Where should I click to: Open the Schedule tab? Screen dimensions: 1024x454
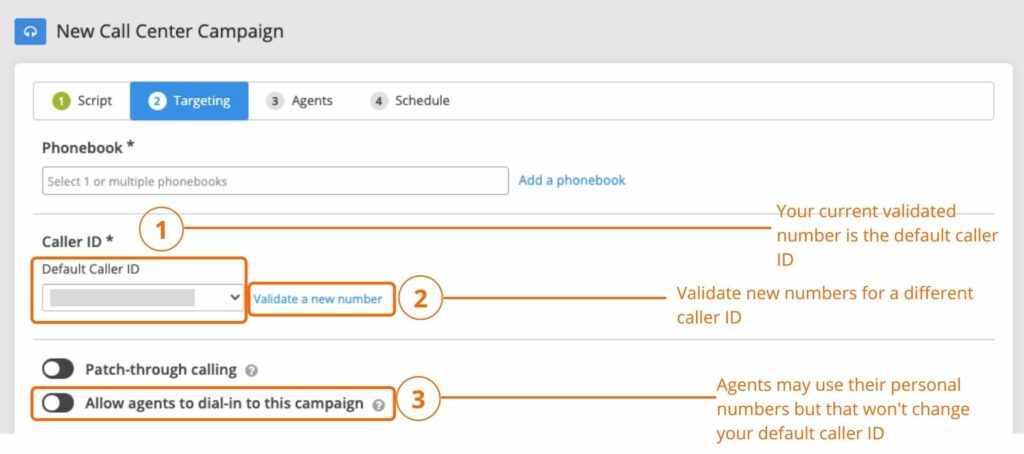(x=410, y=101)
